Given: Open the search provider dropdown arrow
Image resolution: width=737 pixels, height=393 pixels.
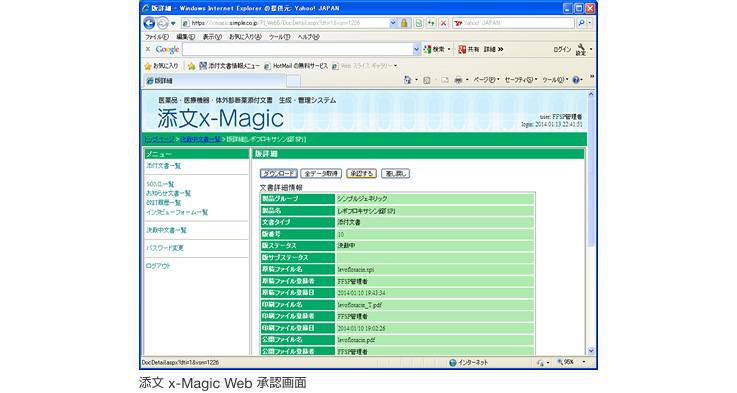Looking at the screenshot, I should click(x=590, y=23).
